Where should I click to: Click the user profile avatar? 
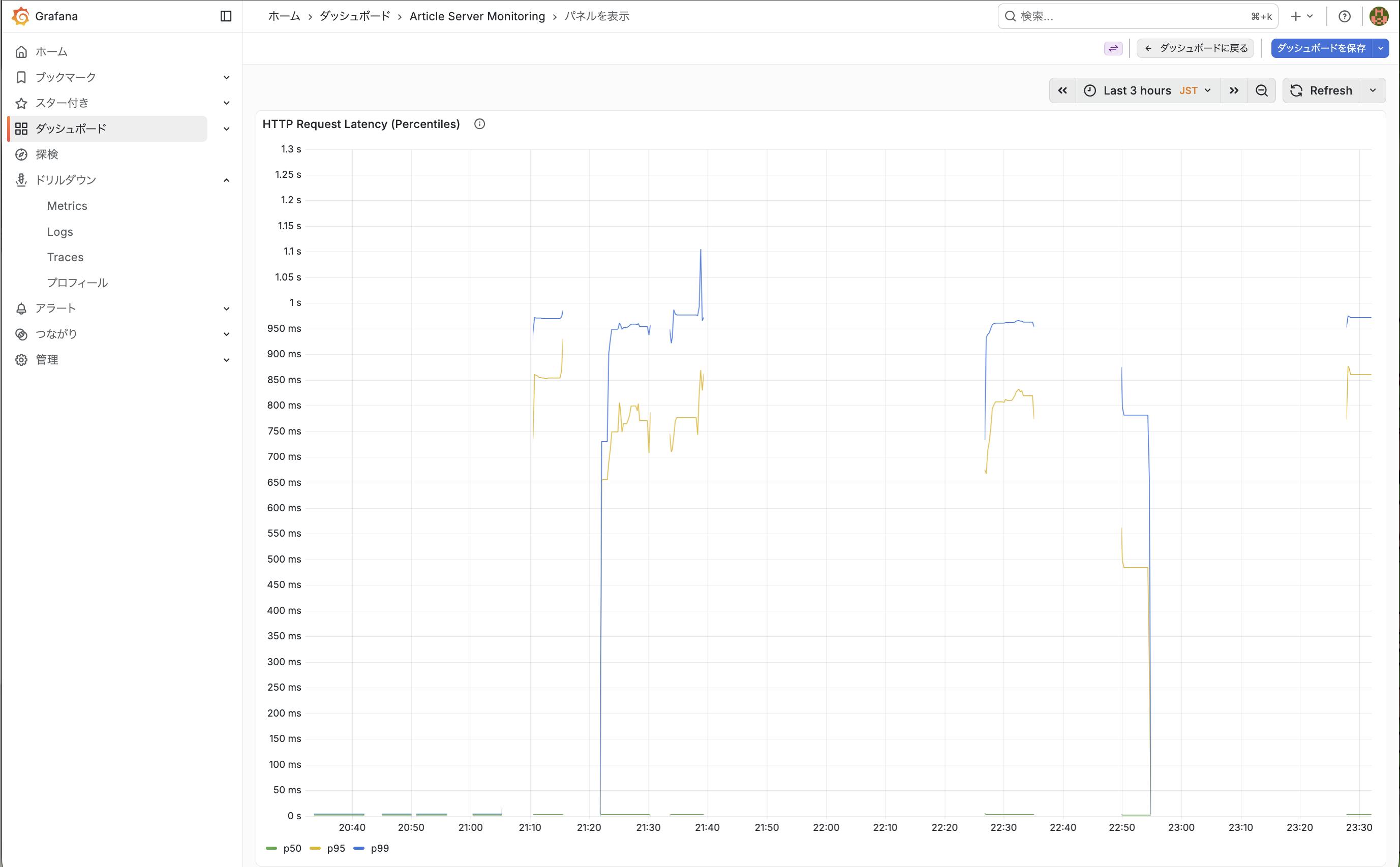tap(1379, 16)
